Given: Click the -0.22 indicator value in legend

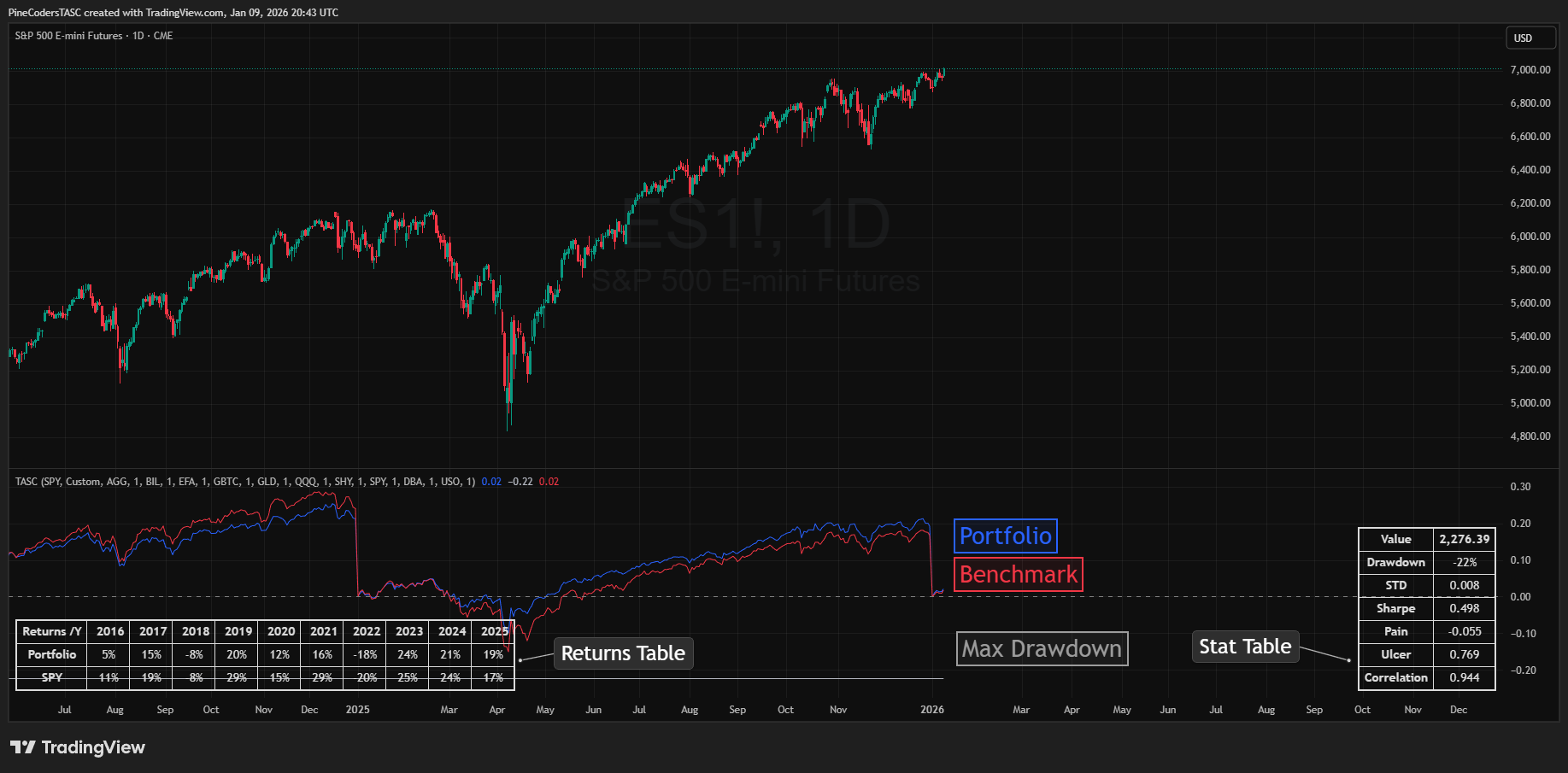Looking at the screenshot, I should pyautogui.click(x=520, y=482).
